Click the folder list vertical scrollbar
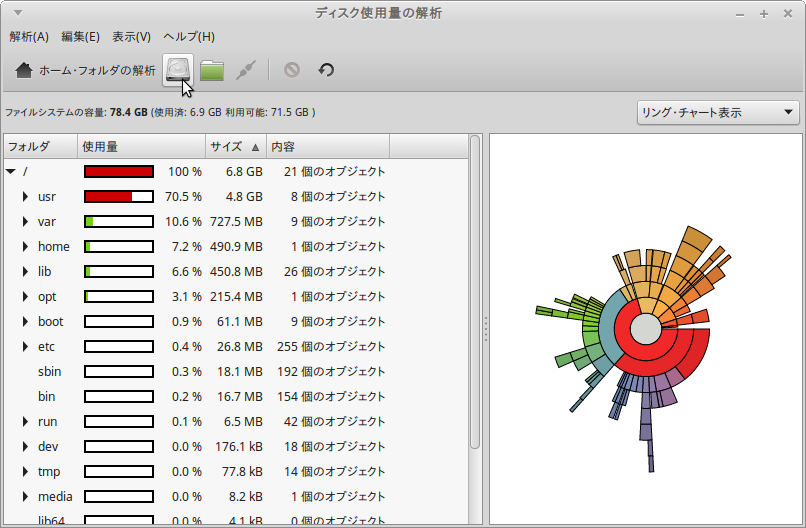 click(x=475, y=292)
